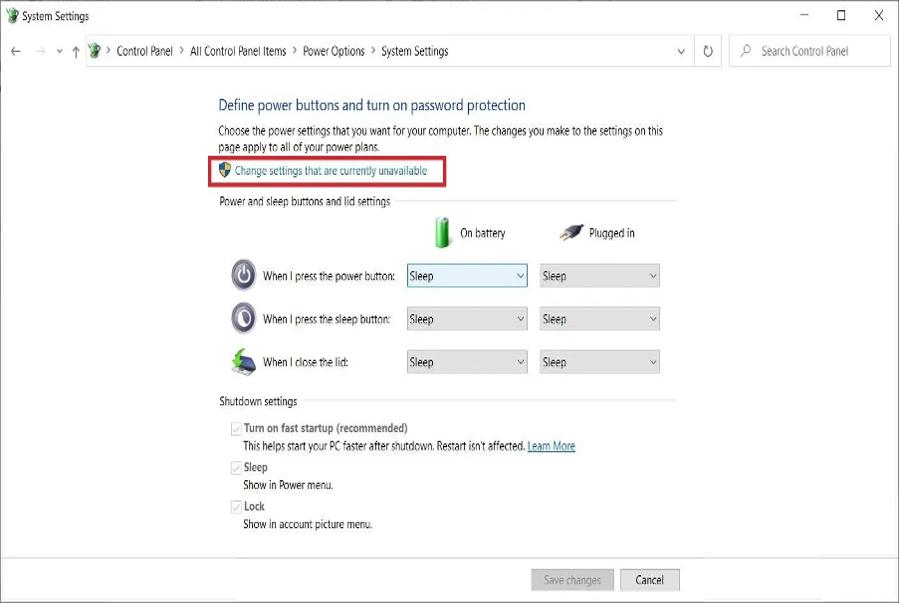Image resolution: width=900 pixels, height=603 pixels.
Task: Click the sleep button moon icon
Action: (x=243, y=318)
